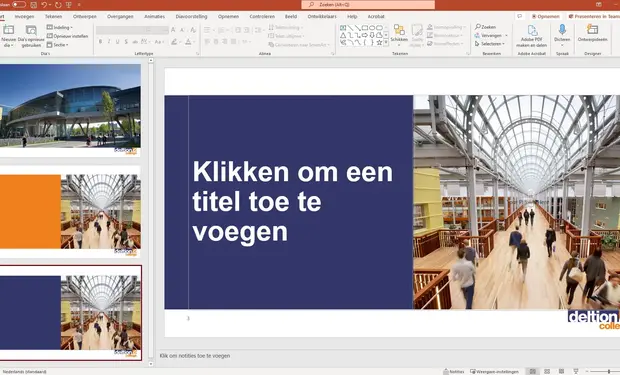The width and height of the screenshot is (620, 375).
Task: Open the Tekenen tab
Action: click(53, 17)
